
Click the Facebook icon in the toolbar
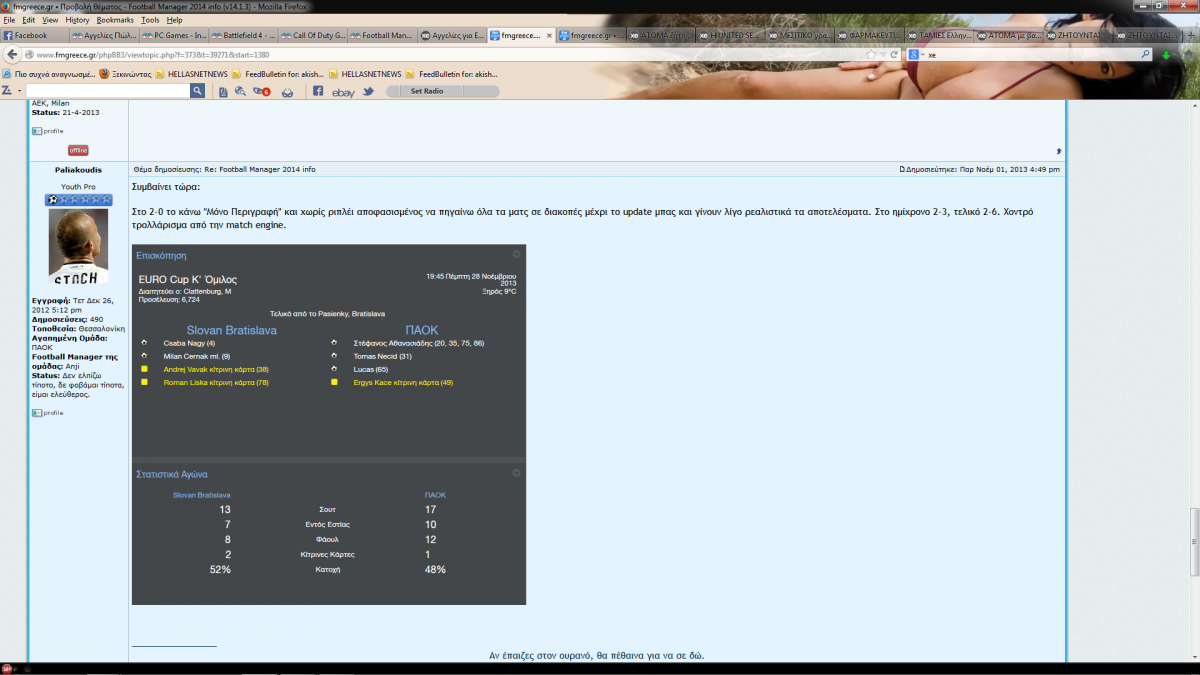coord(318,91)
